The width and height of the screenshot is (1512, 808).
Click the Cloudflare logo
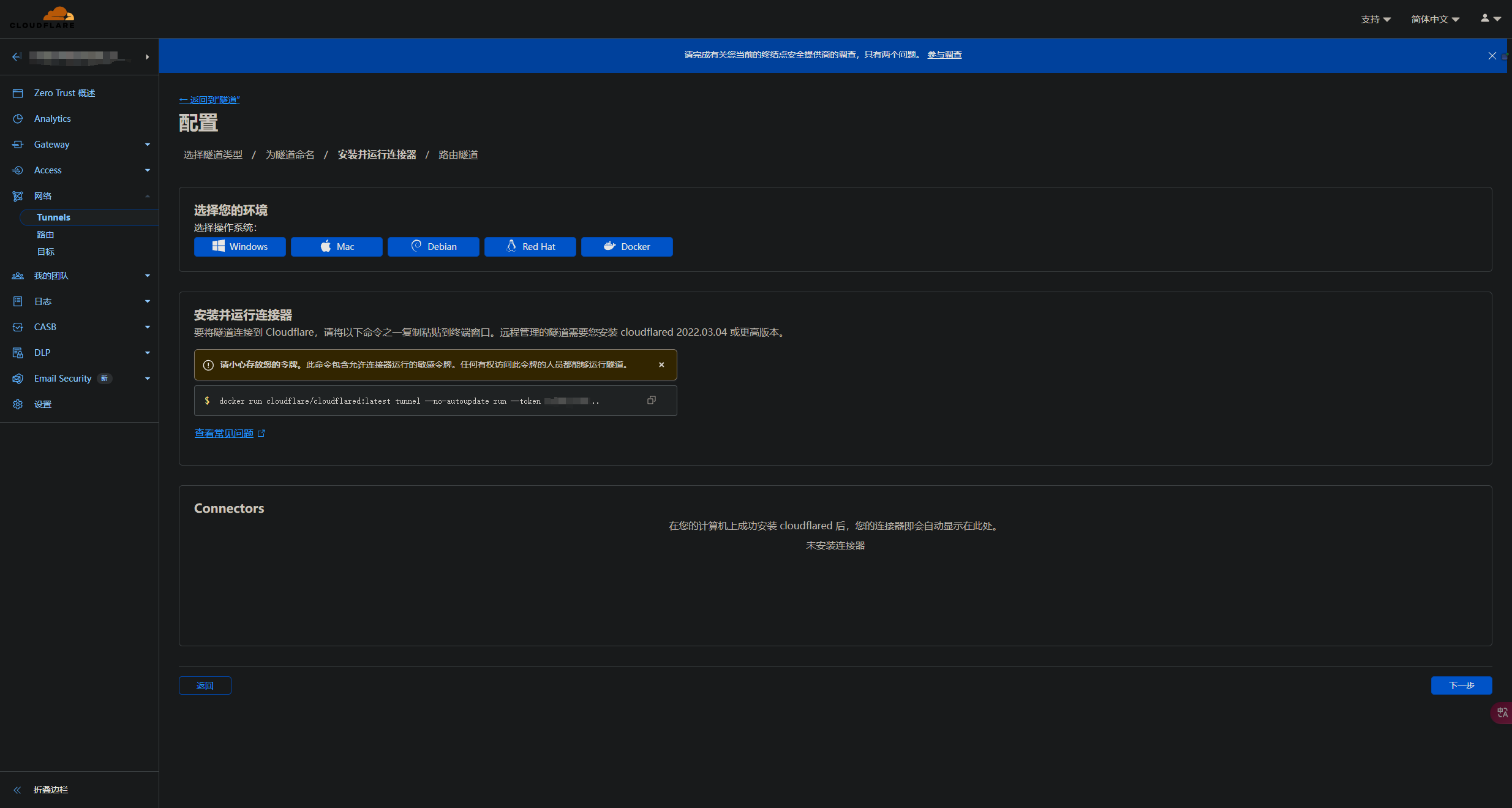[42, 18]
